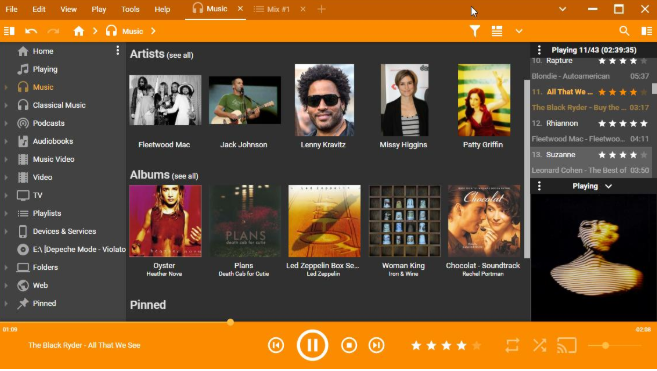
Task: Open the Plans album cover
Action: (x=245, y=221)
